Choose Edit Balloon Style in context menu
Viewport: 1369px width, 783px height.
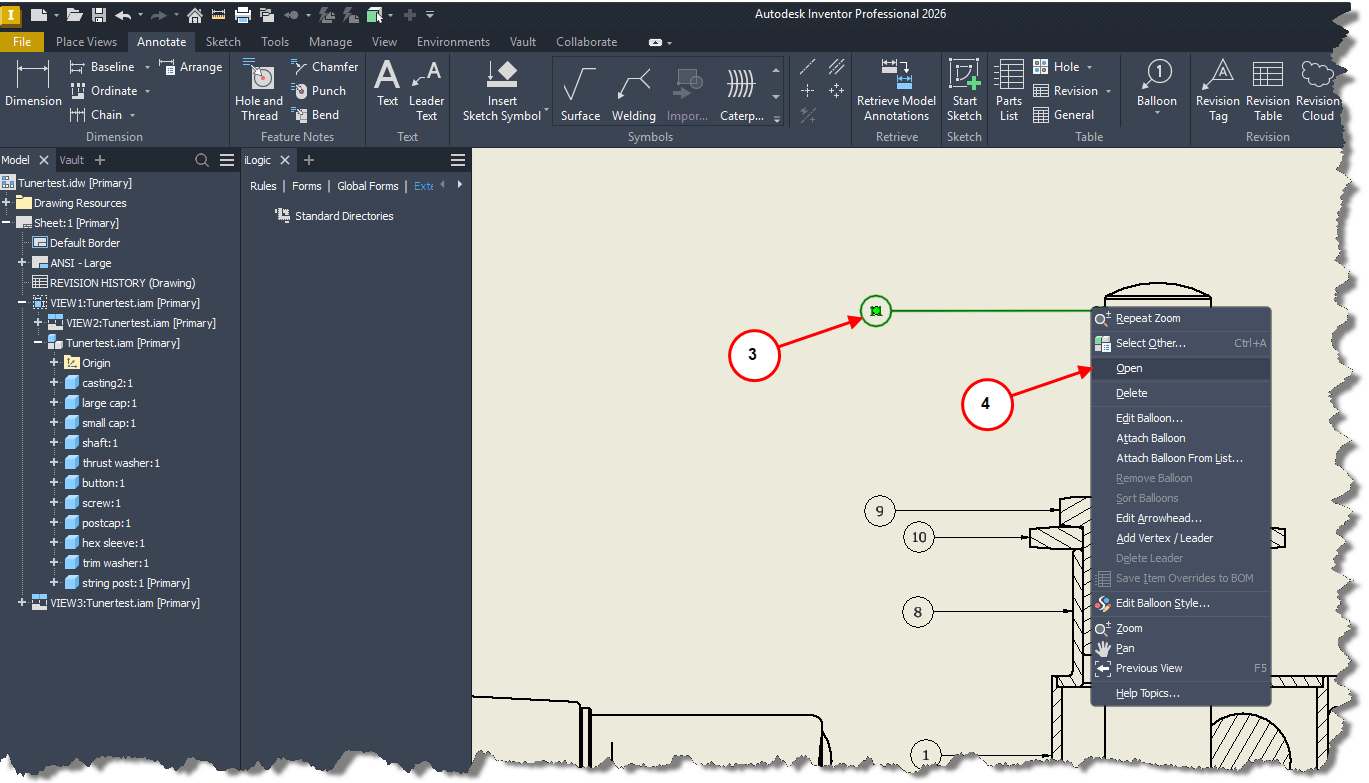[x=1181, y=603]
